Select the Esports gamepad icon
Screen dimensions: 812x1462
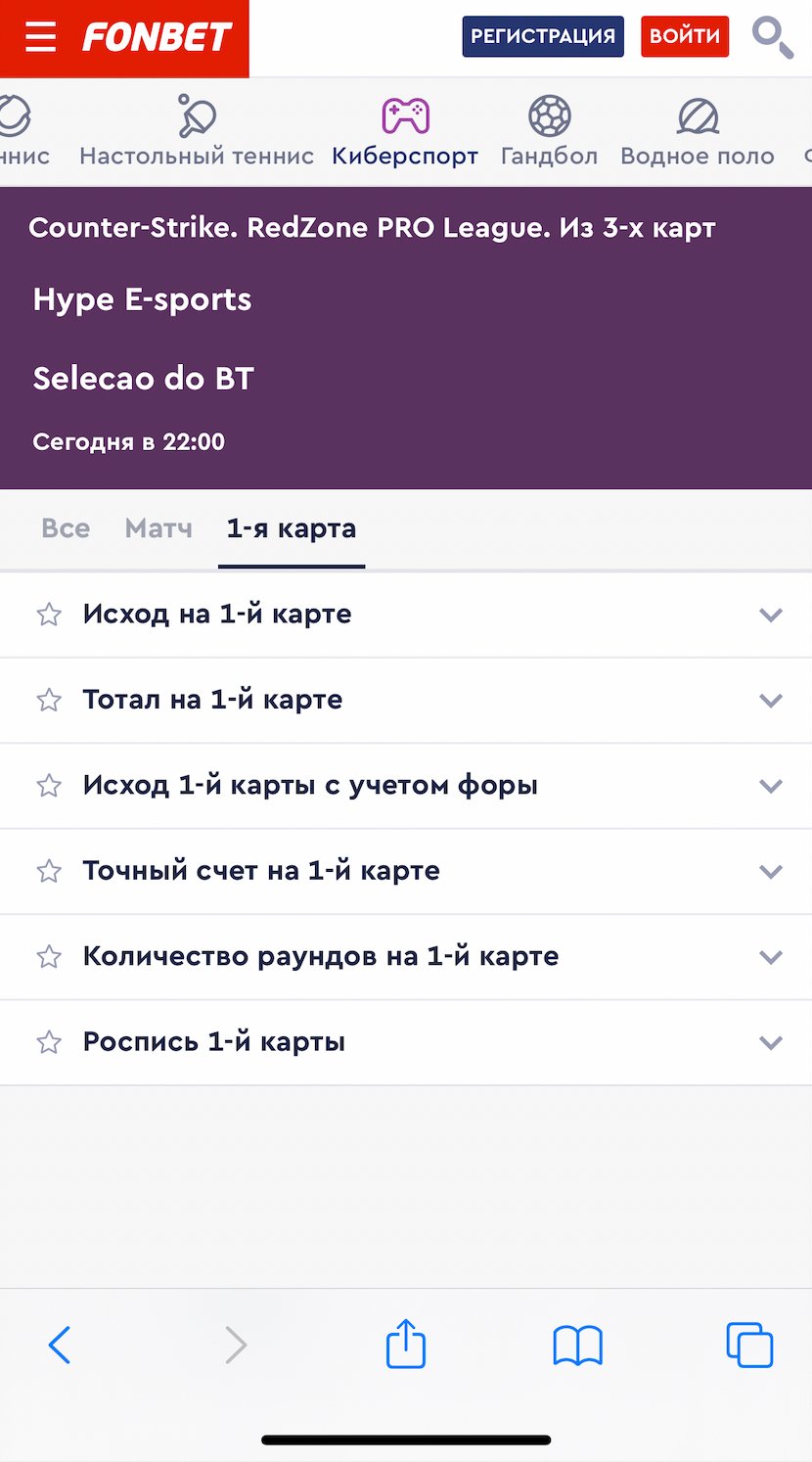coord(405,116)
